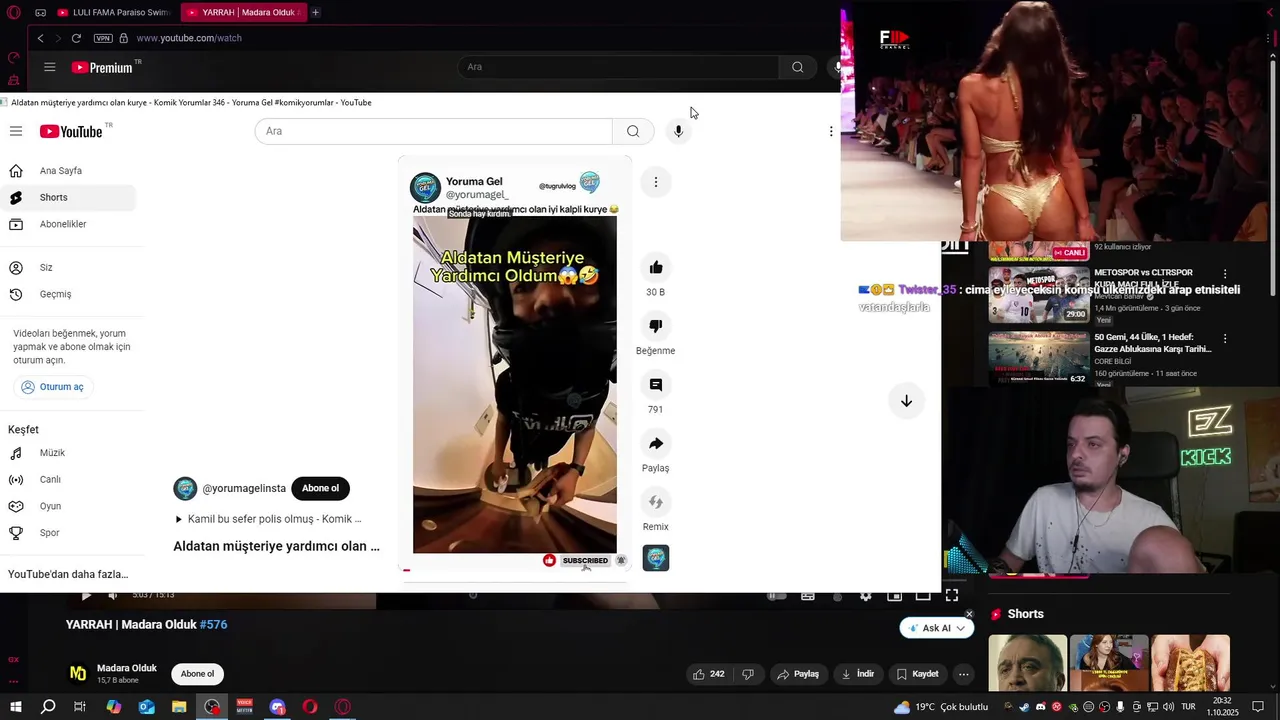Viewport: 1280px width, 720px height.
Task: Open more actions menu beside Kaydet
Action: [963, 674]
